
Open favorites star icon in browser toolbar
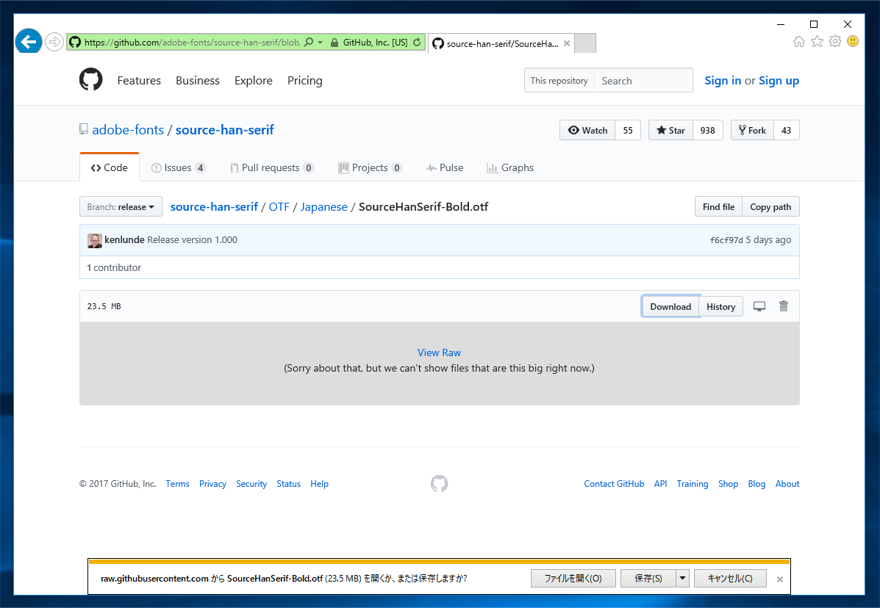817,42
